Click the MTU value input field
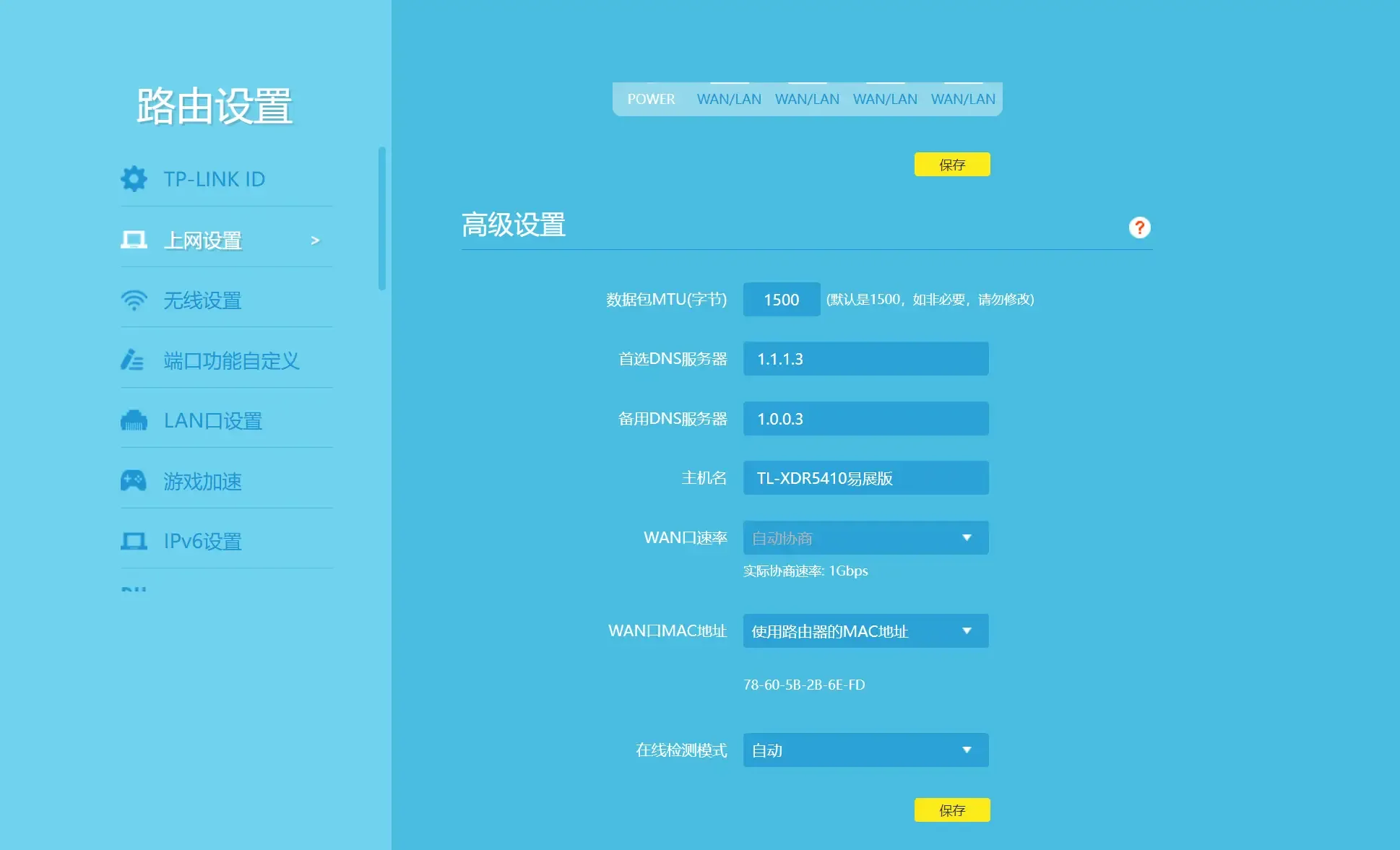 (780, 299)
